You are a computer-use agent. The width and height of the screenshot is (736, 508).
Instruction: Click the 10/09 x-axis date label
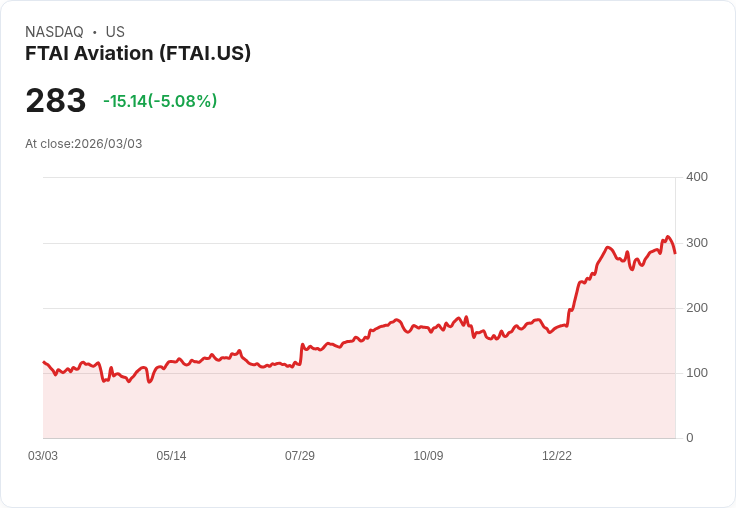click(x=428, y=456)
